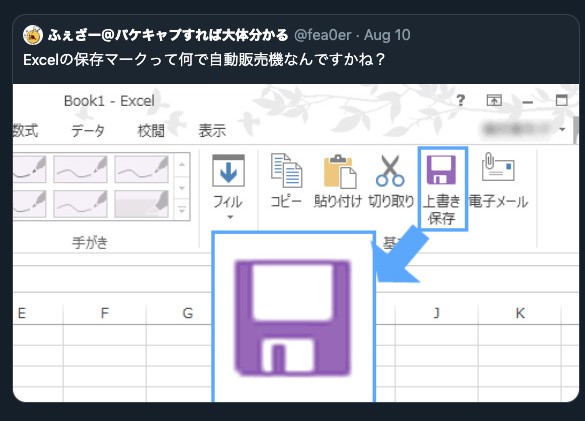Click the Book1 - Excel title text
The height and width of the screenshot is (421, 585).
click(x=109, y=101)
